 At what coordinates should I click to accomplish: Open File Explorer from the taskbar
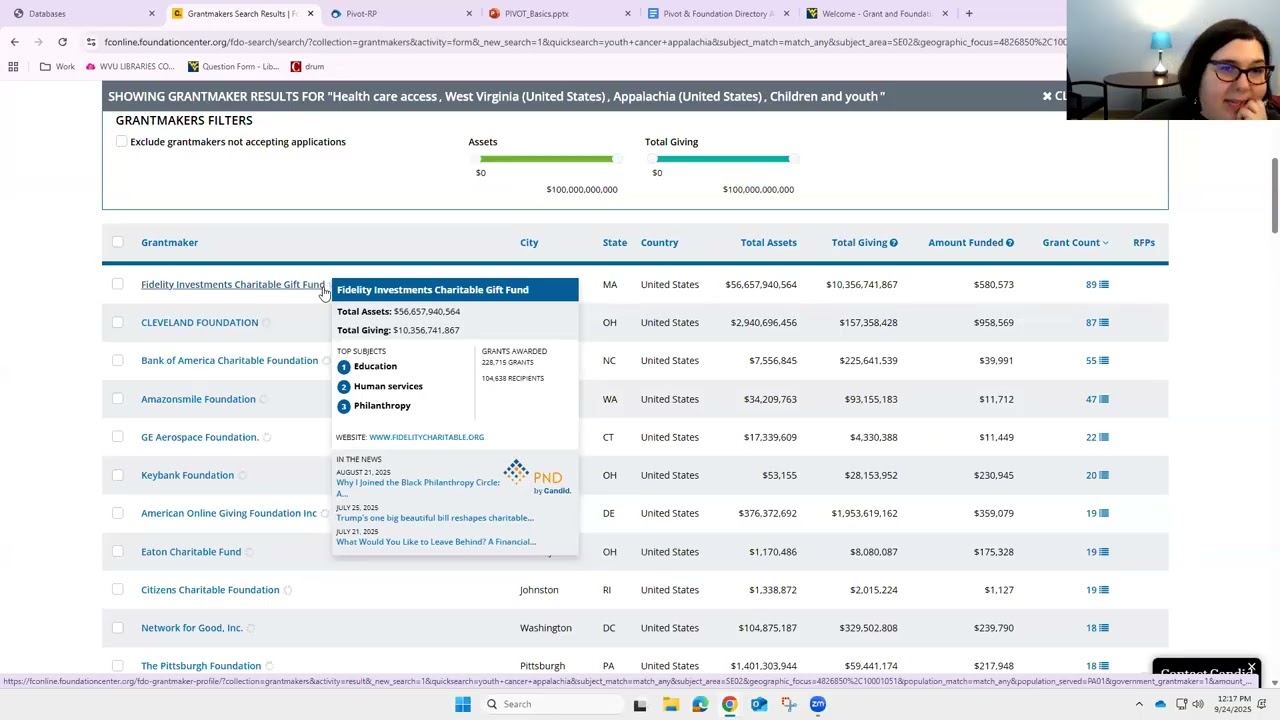[670, 704]
